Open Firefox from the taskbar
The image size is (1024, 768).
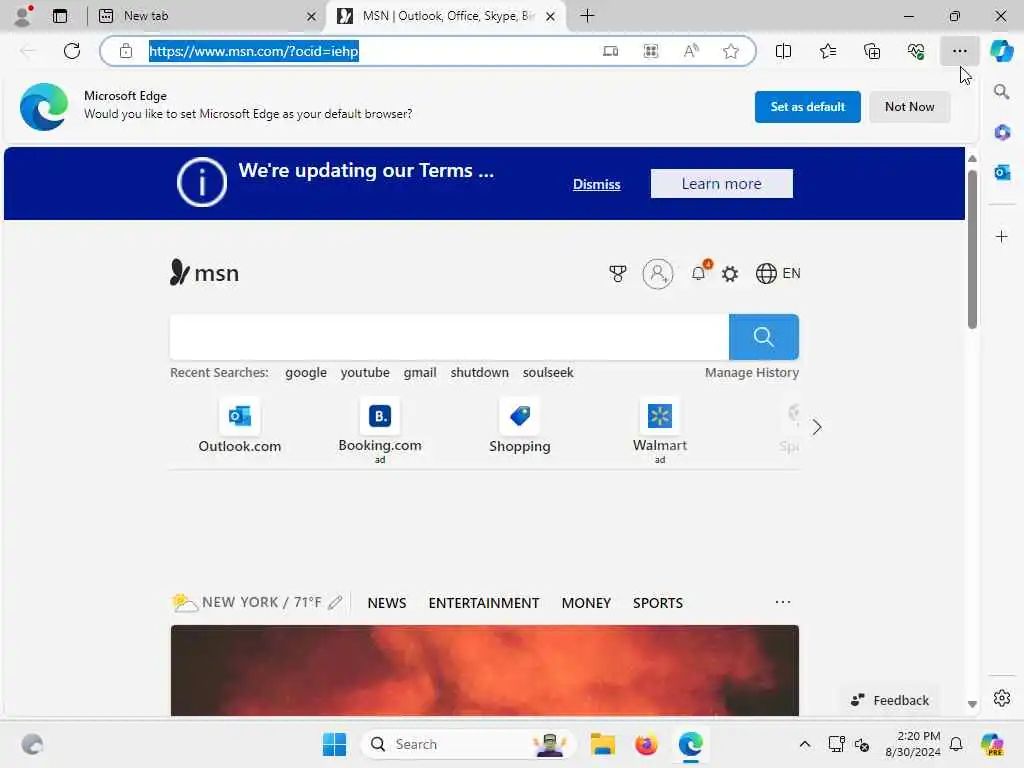(646, 744)
